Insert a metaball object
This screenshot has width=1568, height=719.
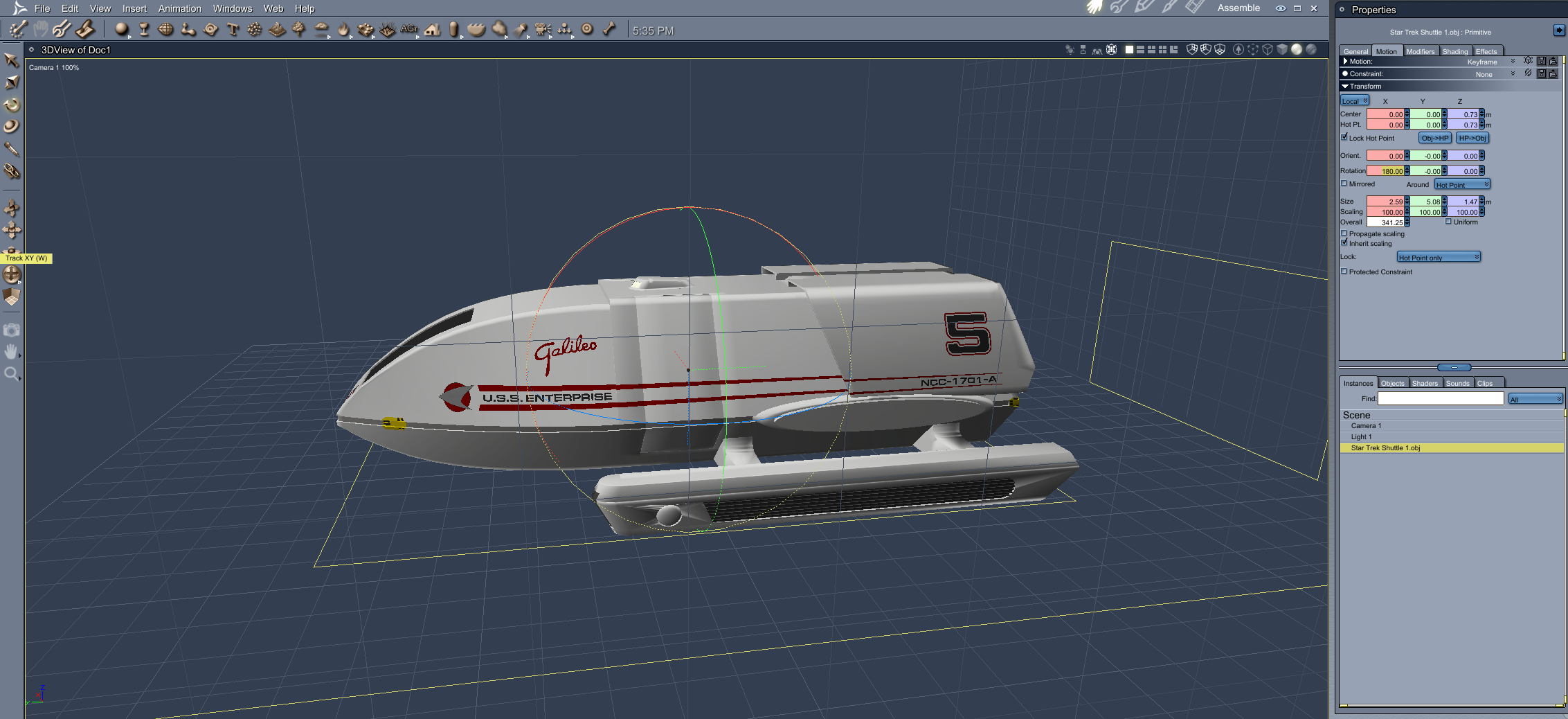tap(188, 29)
